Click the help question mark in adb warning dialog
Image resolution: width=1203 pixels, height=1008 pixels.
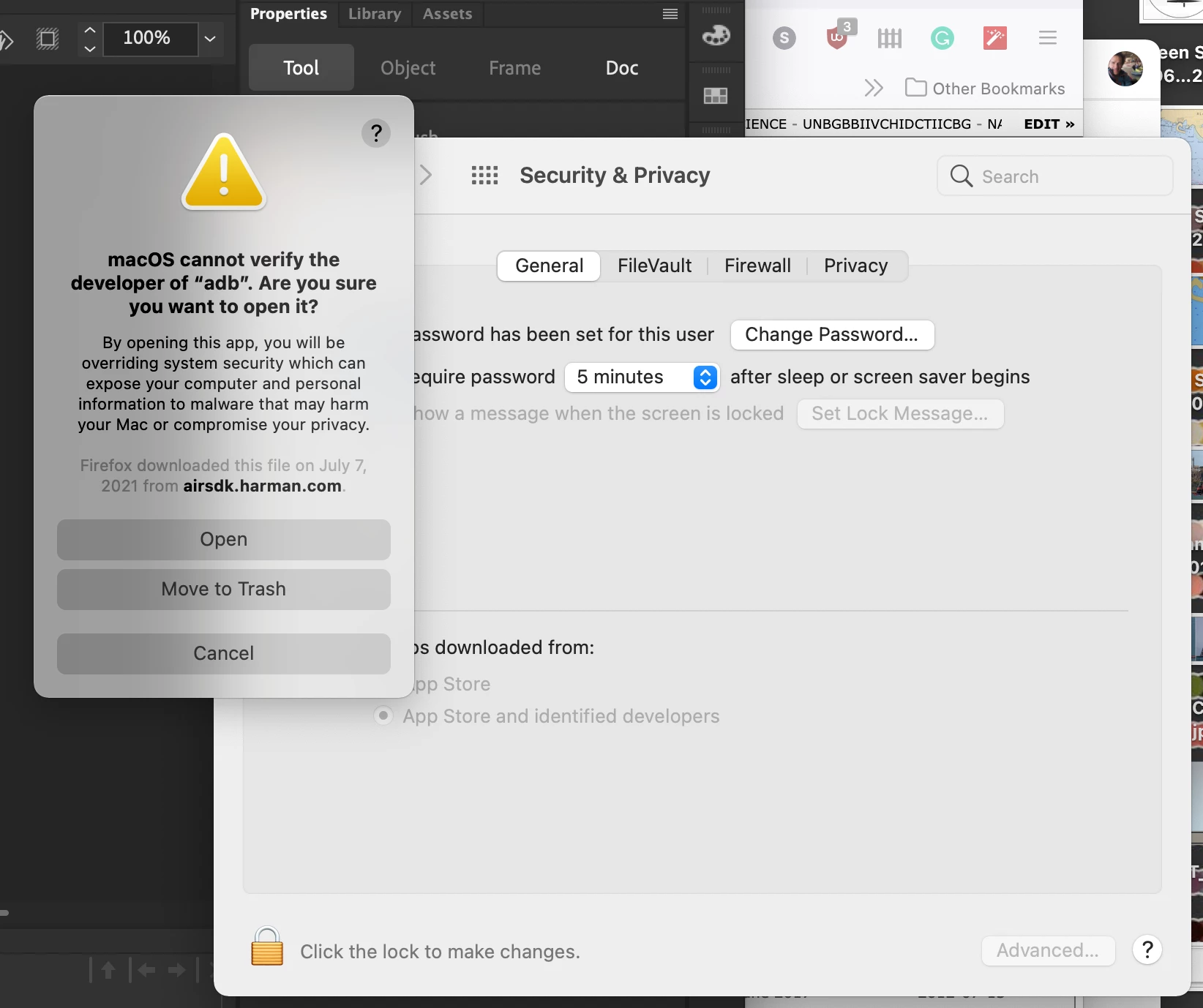[x=376, y=133]
